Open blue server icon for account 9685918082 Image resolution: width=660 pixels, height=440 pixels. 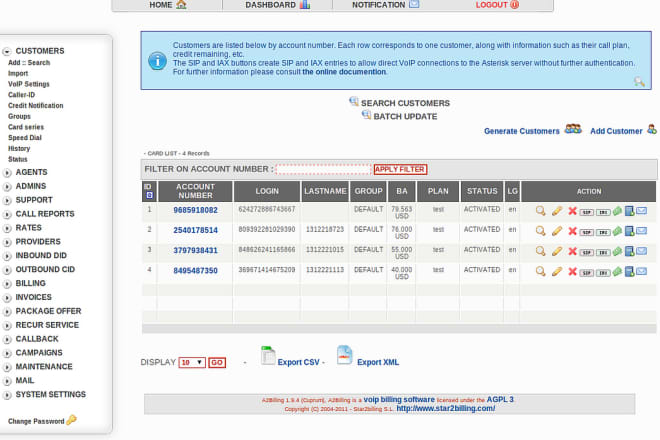pyautogui.click(x=629, y=211)
